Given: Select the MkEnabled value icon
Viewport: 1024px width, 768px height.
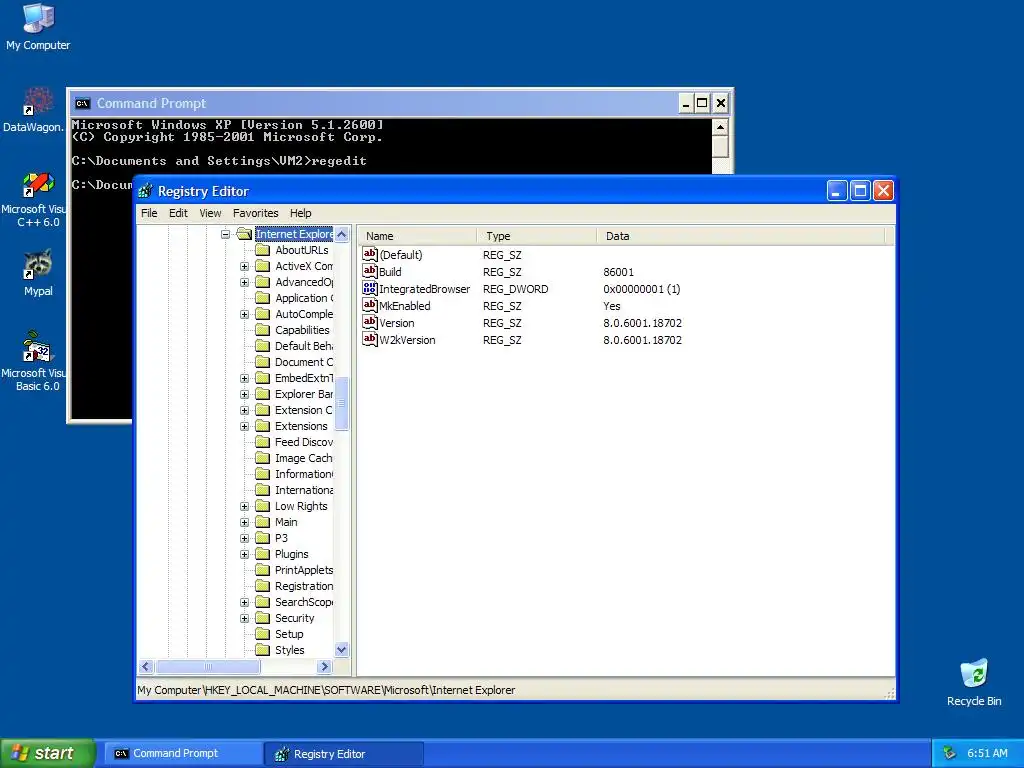Looking at the screenshot, I should coord(370,305).
